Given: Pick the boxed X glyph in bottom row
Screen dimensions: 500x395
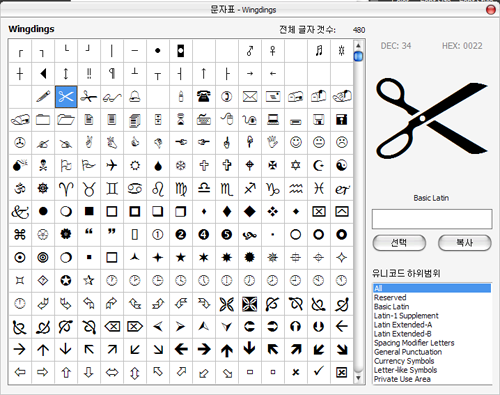Looking at the screenshot, I should coord(342,372).
